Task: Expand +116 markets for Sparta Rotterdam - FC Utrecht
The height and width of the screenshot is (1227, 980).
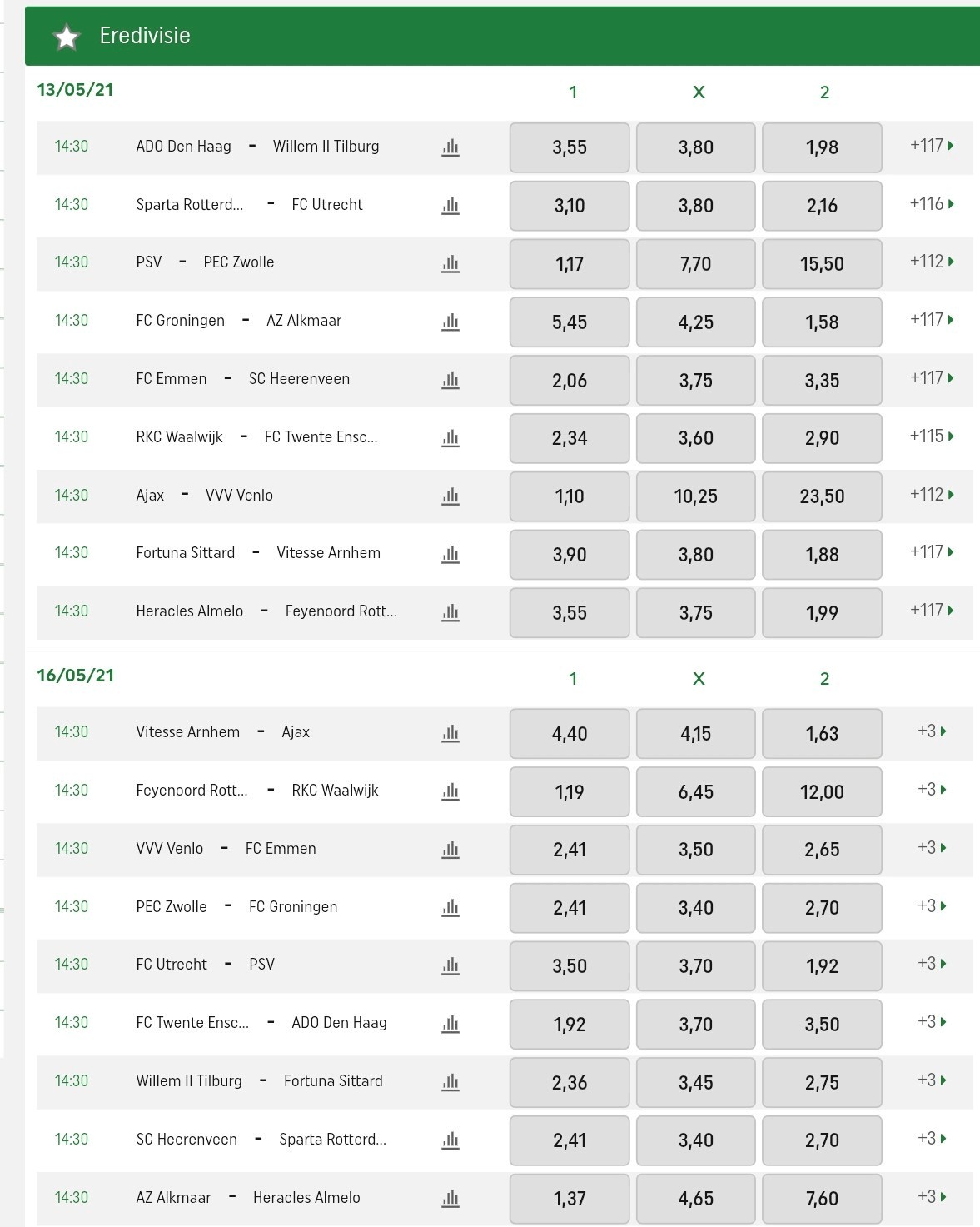Action: [931, 204]
